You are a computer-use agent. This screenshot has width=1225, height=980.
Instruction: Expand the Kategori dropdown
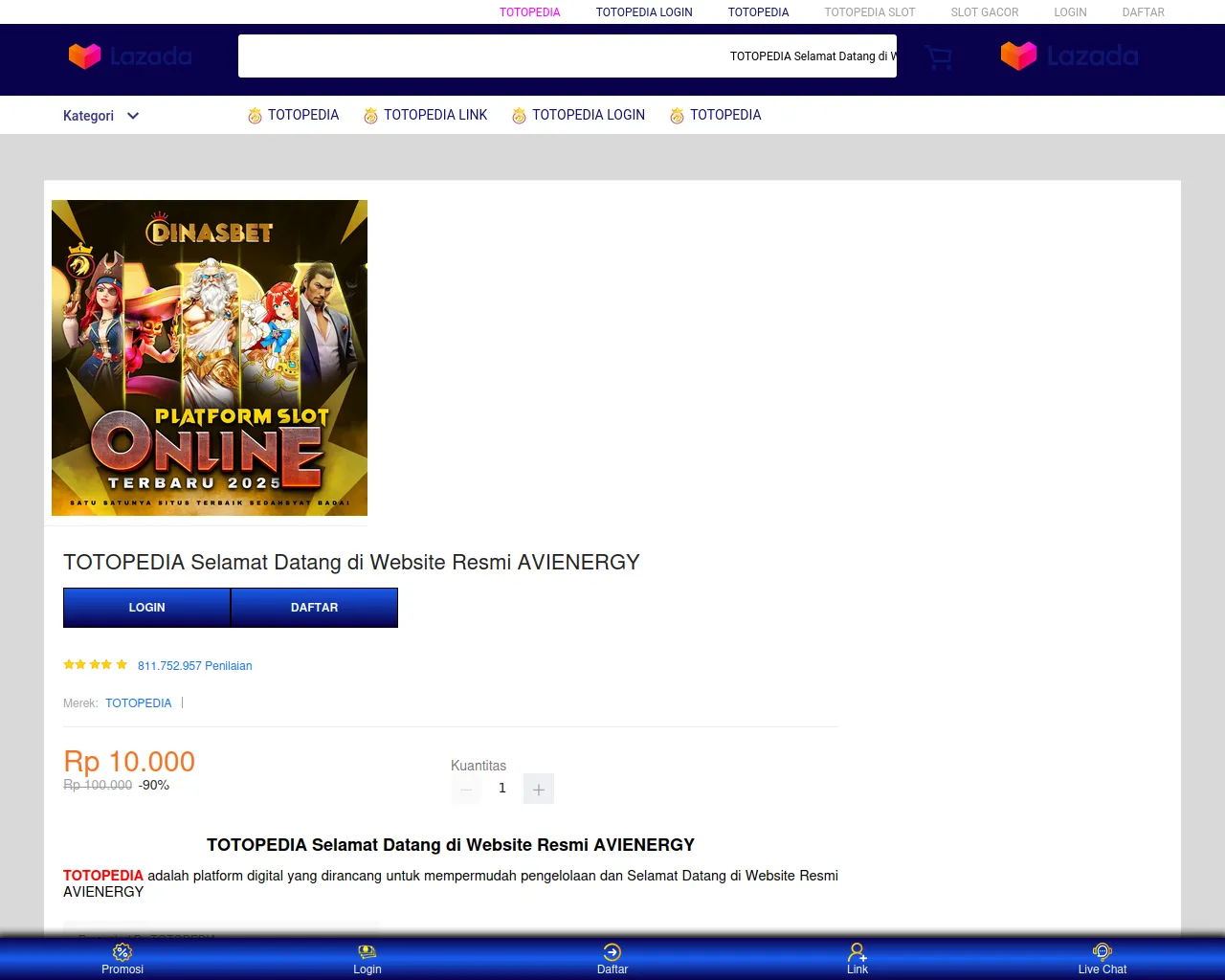(x=100, y=116)
